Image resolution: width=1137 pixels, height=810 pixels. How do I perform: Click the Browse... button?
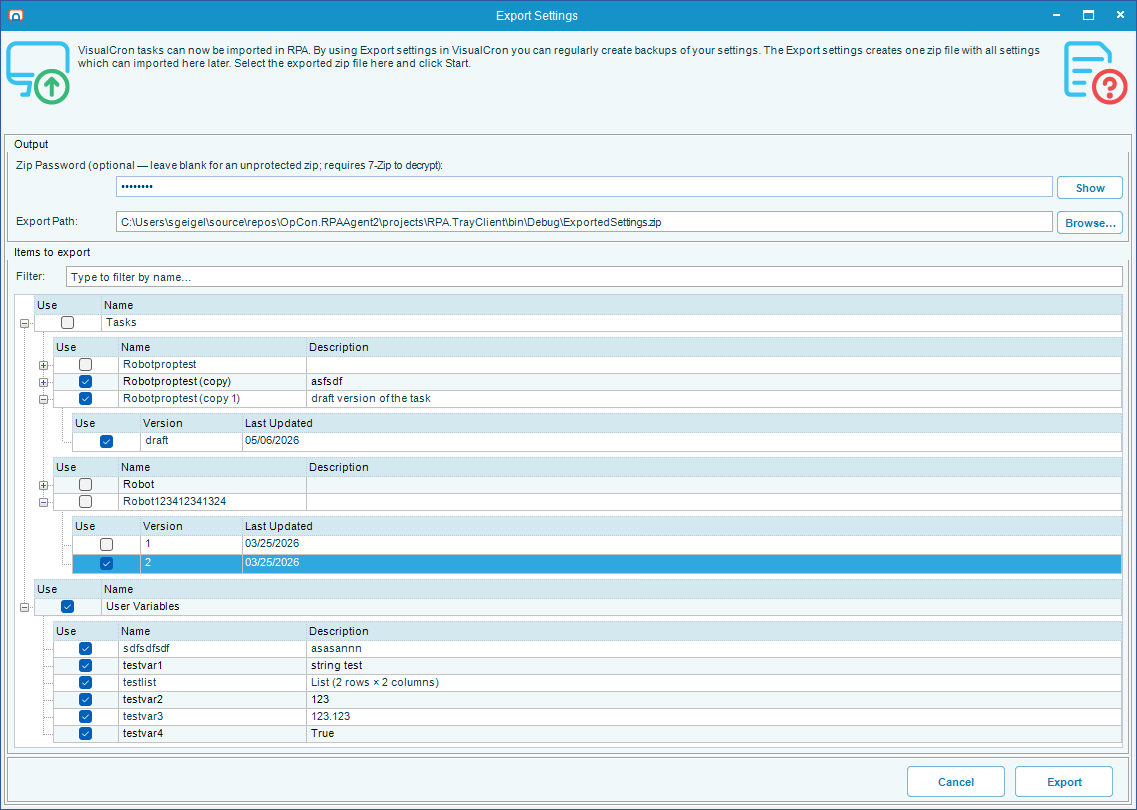pos(1090,223)
